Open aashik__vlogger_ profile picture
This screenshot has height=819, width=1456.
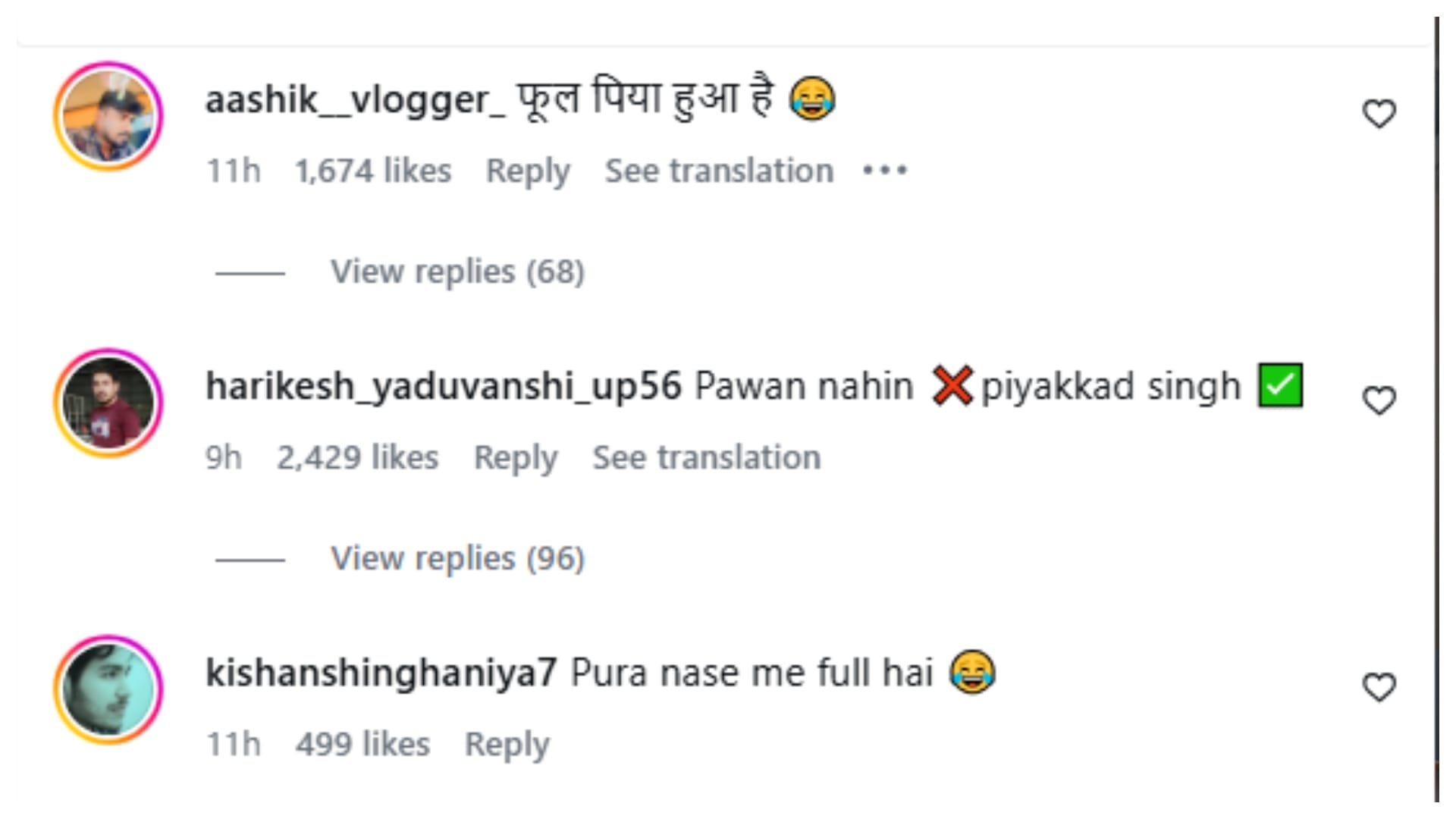[108, 116]
